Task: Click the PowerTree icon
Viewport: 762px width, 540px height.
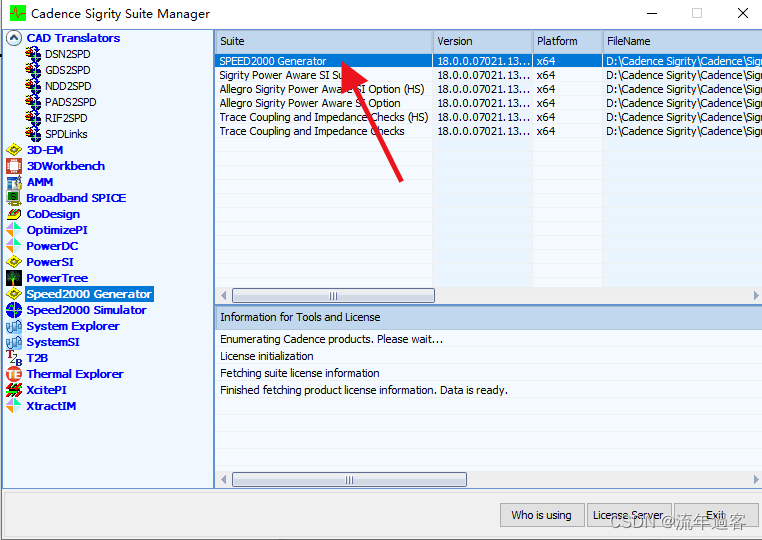Action: point(14,278)
